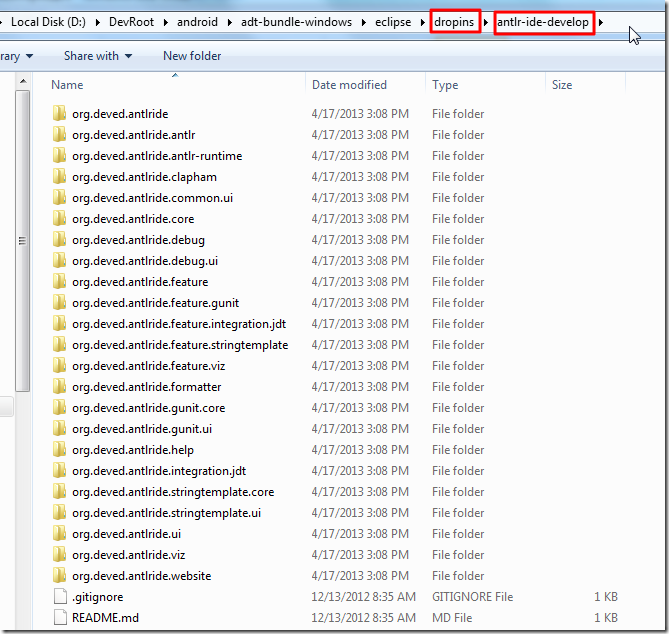Navigate to Local Disk (D:) in breadcrumb

point(48,22)
